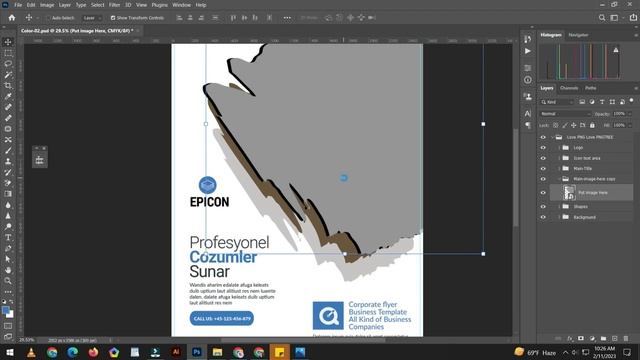Open the Character panel icon

pos(528,113)
